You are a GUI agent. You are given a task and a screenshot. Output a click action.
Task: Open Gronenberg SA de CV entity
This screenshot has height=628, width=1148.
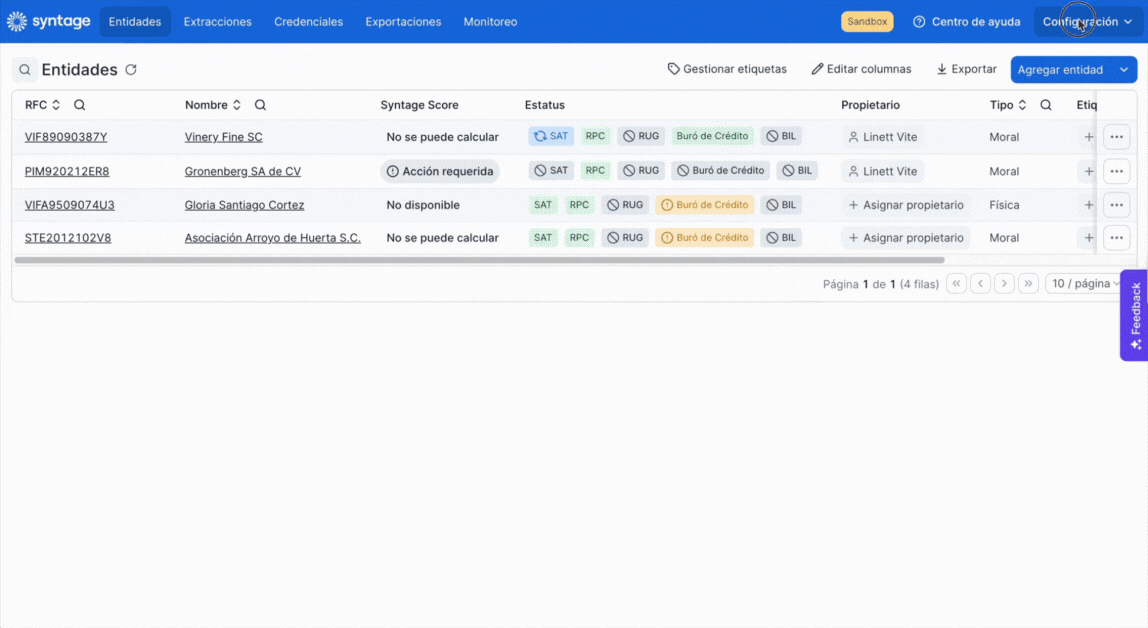point(242,171)
